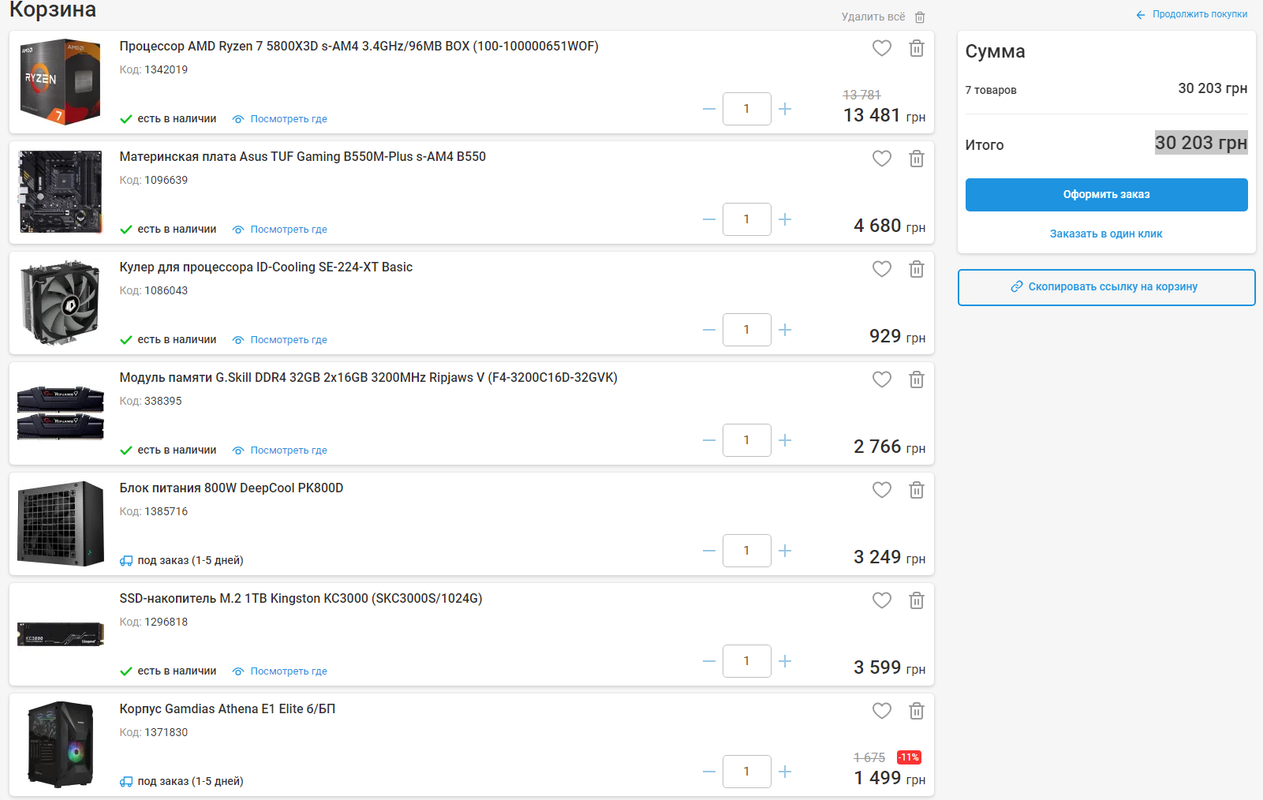The height and width of the screenshot is (800, 1263).
Task: Click 'Посмотреть где' for Ryzen 7 5800X3D
Action: coord(280,119)
